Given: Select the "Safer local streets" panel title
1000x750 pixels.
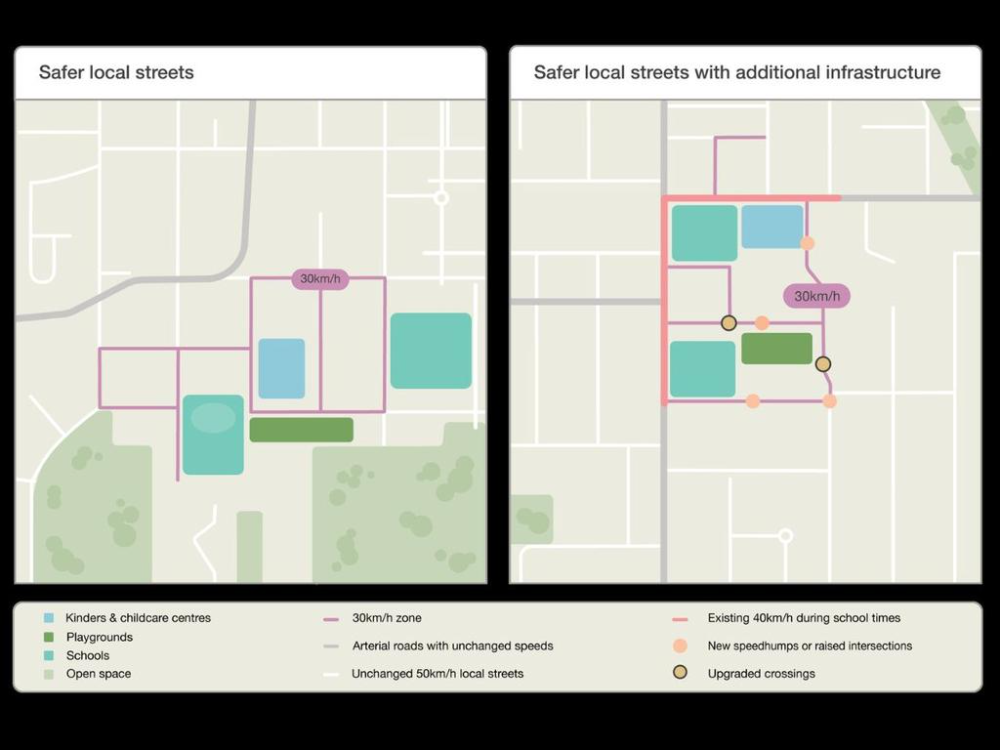Looking at the screenshot, I should coord(116,72).
